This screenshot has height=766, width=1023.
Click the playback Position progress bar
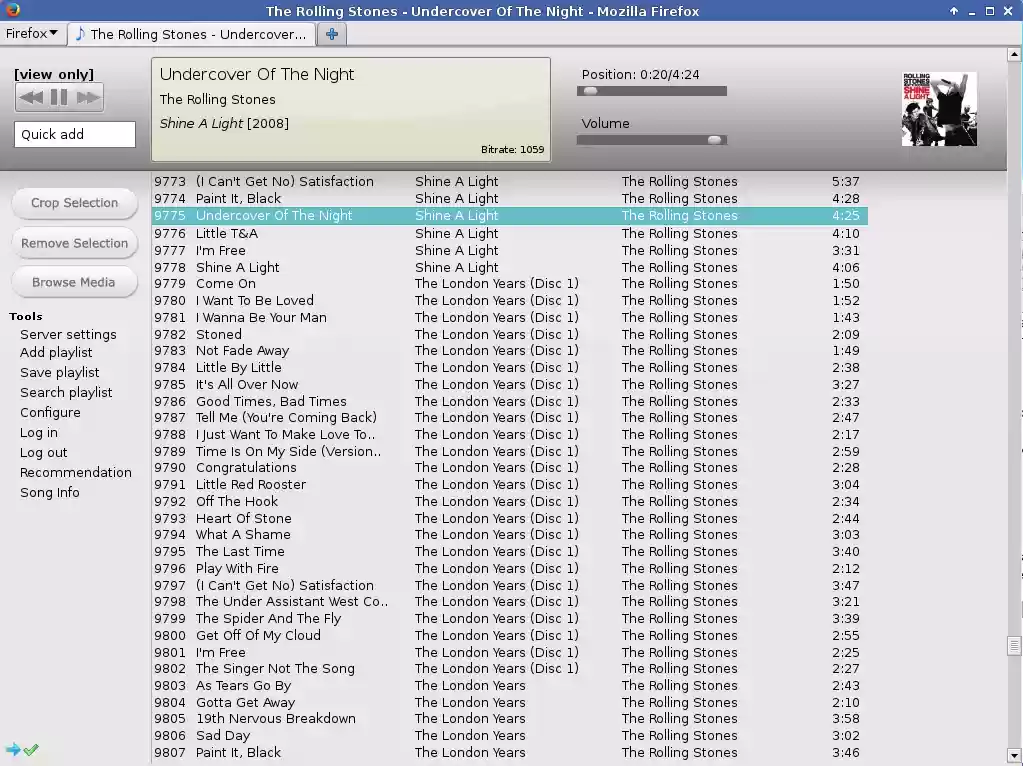point(651,91)
